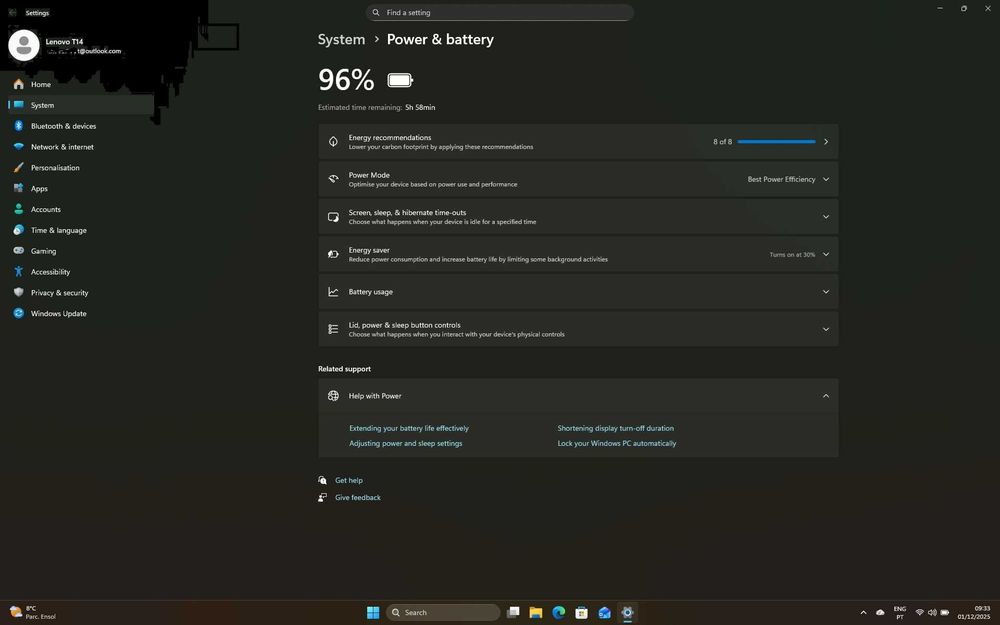Click the Settings gear taskbar icon
Viewport: 1000px width, 625px height.
pos(628,613)
